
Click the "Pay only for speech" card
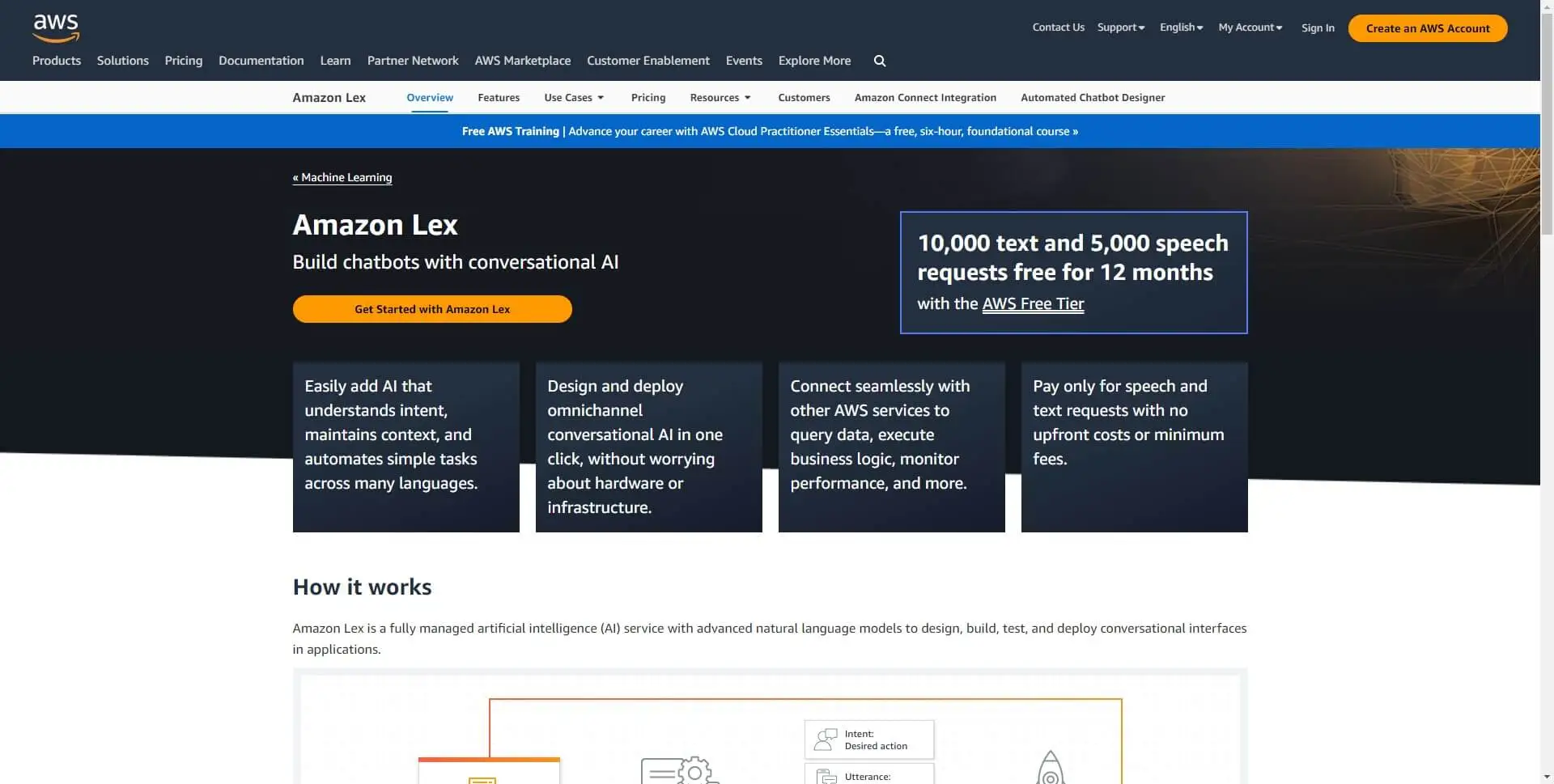pyautogui.click(x=1135, y=447)
